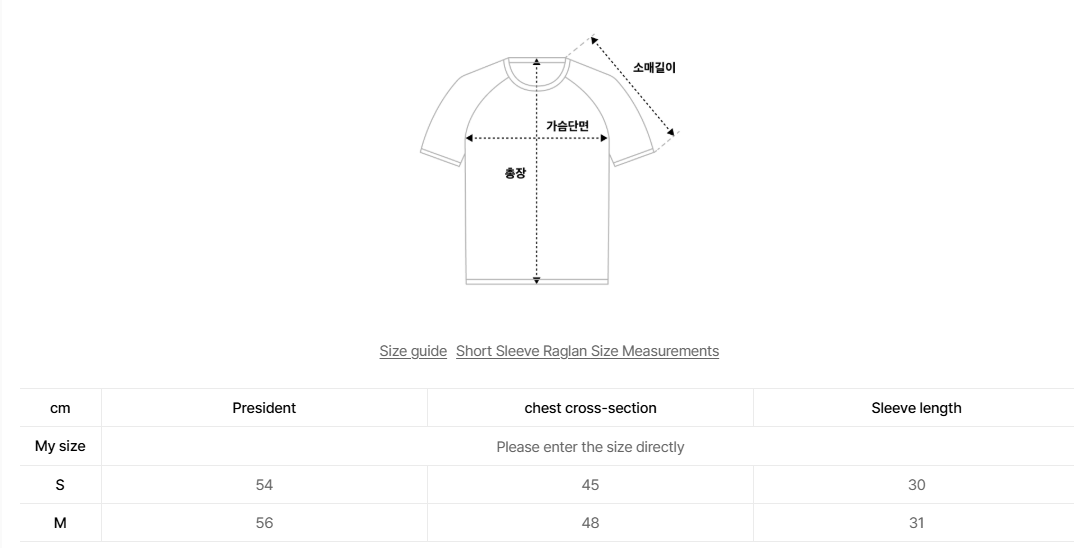Click the 31 sleeve length value
Image resolution: width=1074 pixels, height=548 pixels.
coord(916,523)
